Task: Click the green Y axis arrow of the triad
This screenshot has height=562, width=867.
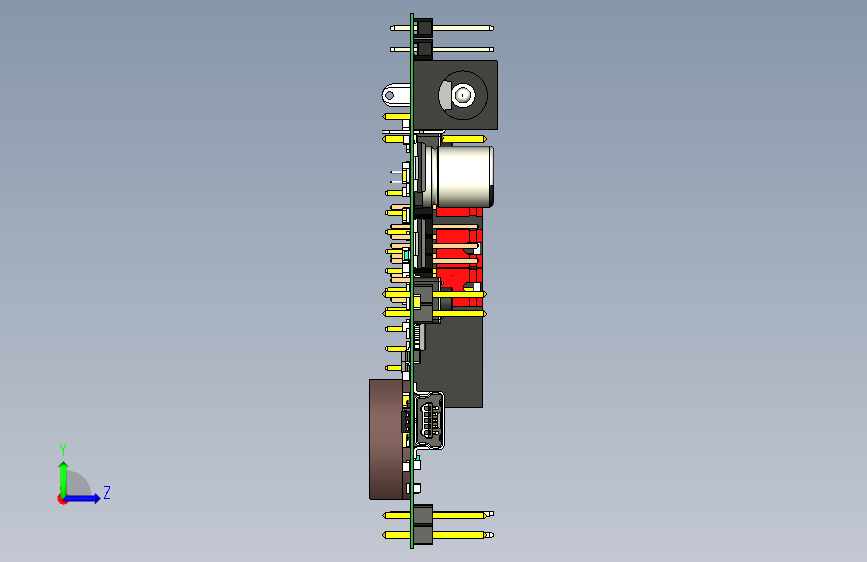Action: coord(64,478)
